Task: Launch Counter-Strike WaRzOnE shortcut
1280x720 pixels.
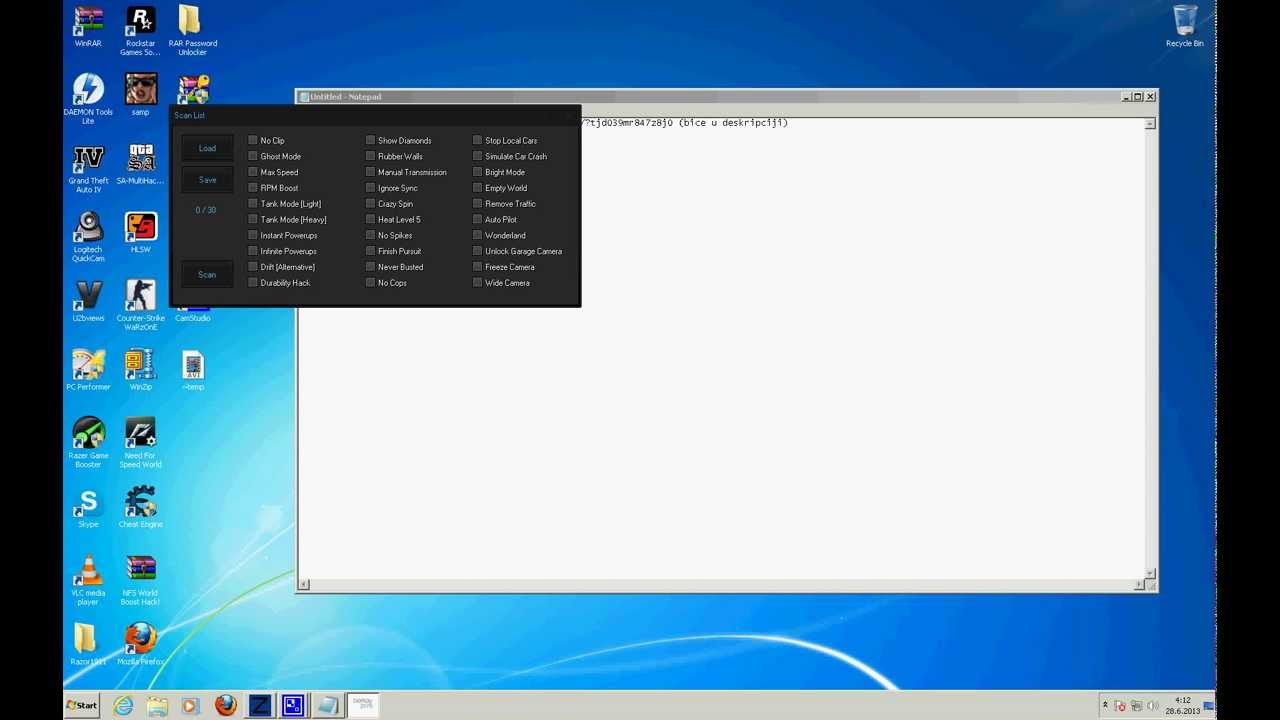Action: point(140,305)
